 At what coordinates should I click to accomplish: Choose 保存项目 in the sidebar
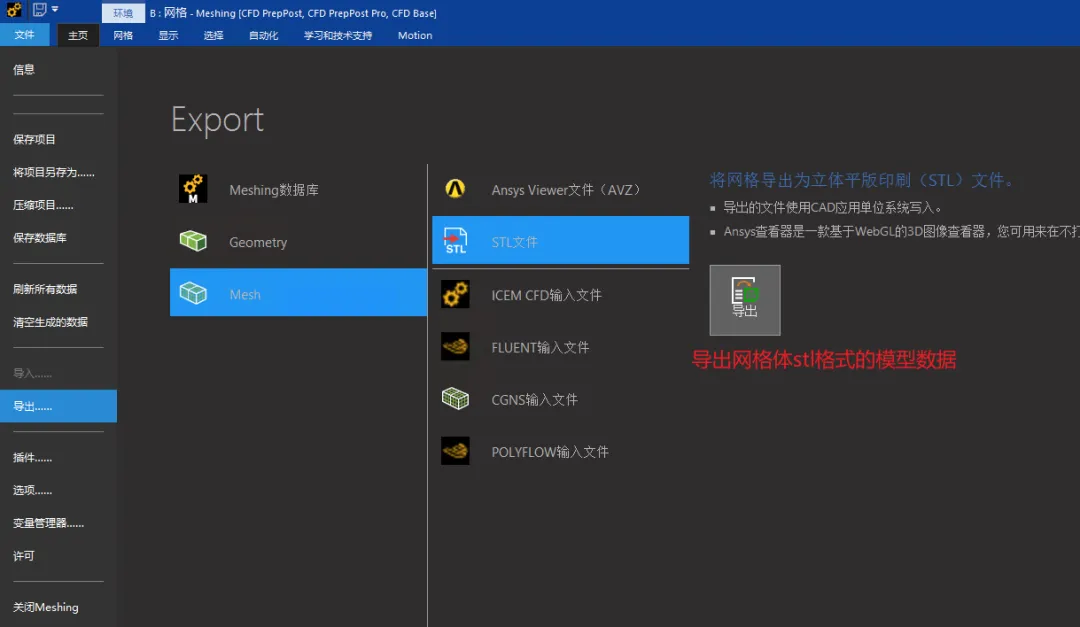click(x=34, y=139)
